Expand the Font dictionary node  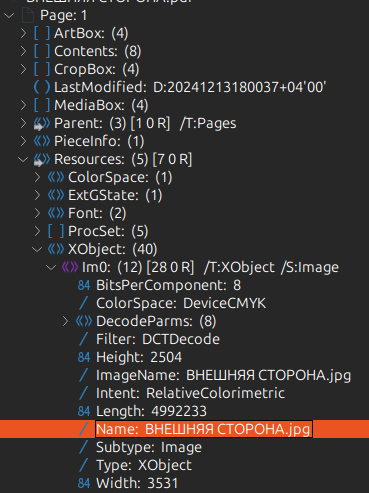pyautogui.click(x=37, y=213)
